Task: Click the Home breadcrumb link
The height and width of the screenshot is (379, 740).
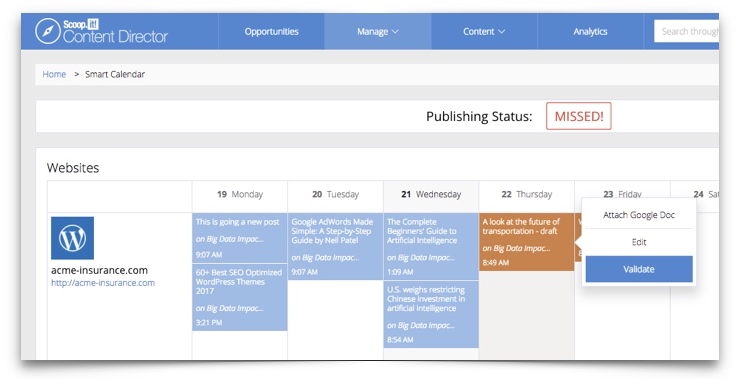Action: (x=54, y=74)
